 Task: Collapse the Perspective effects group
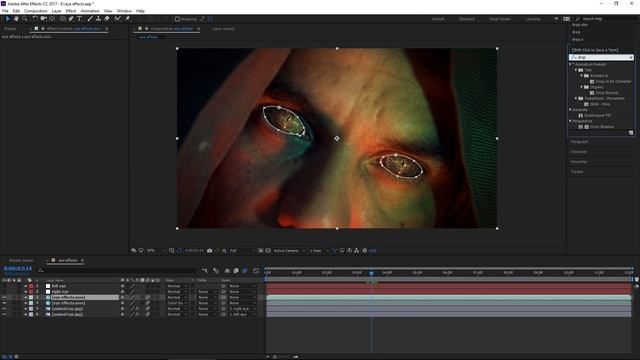[571, 121]
